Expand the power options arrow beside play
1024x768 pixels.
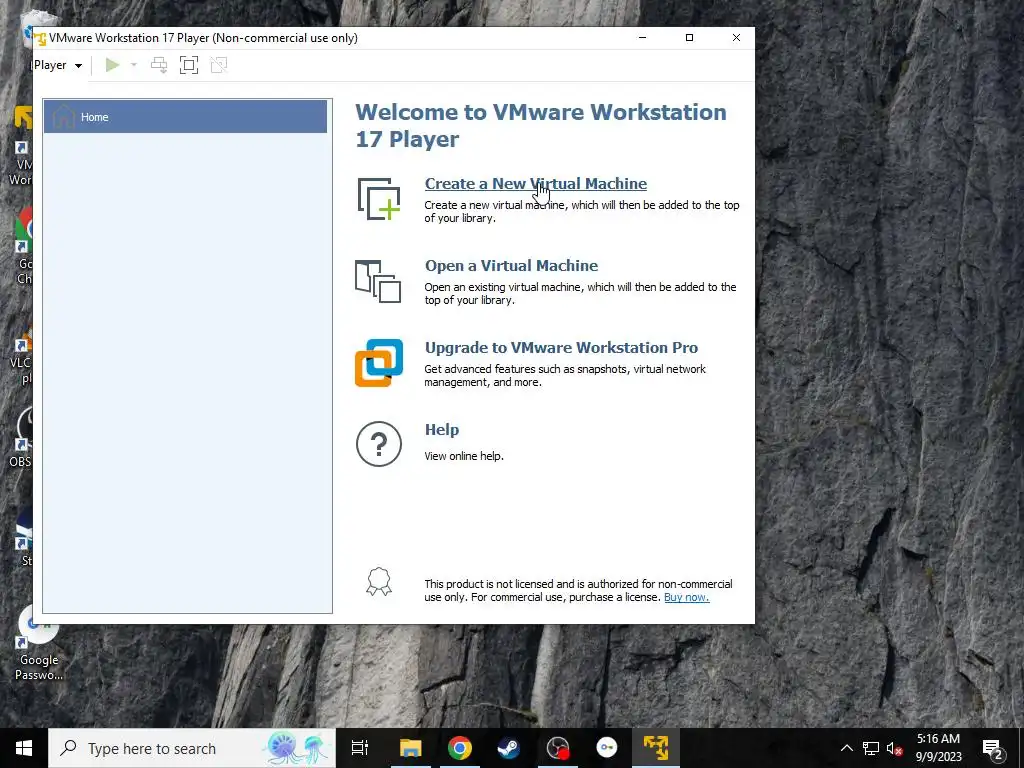[x=134, y=65]
